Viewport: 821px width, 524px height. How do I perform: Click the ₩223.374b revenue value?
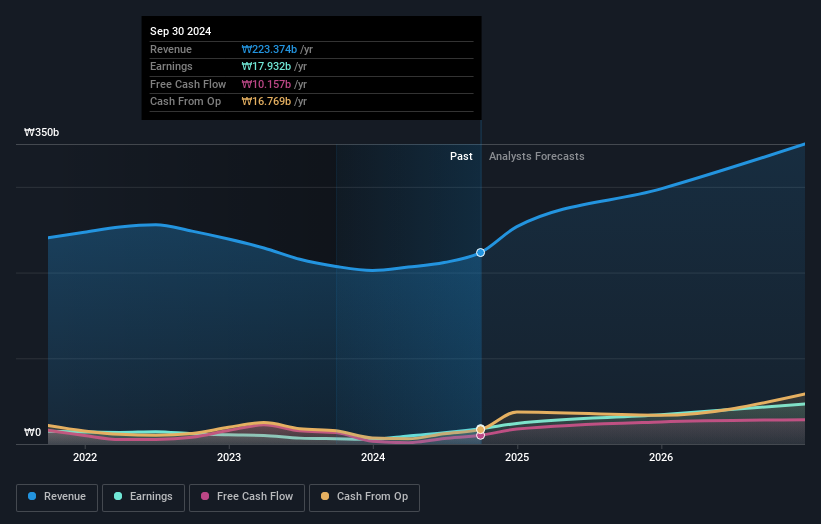tap(269, 49)
